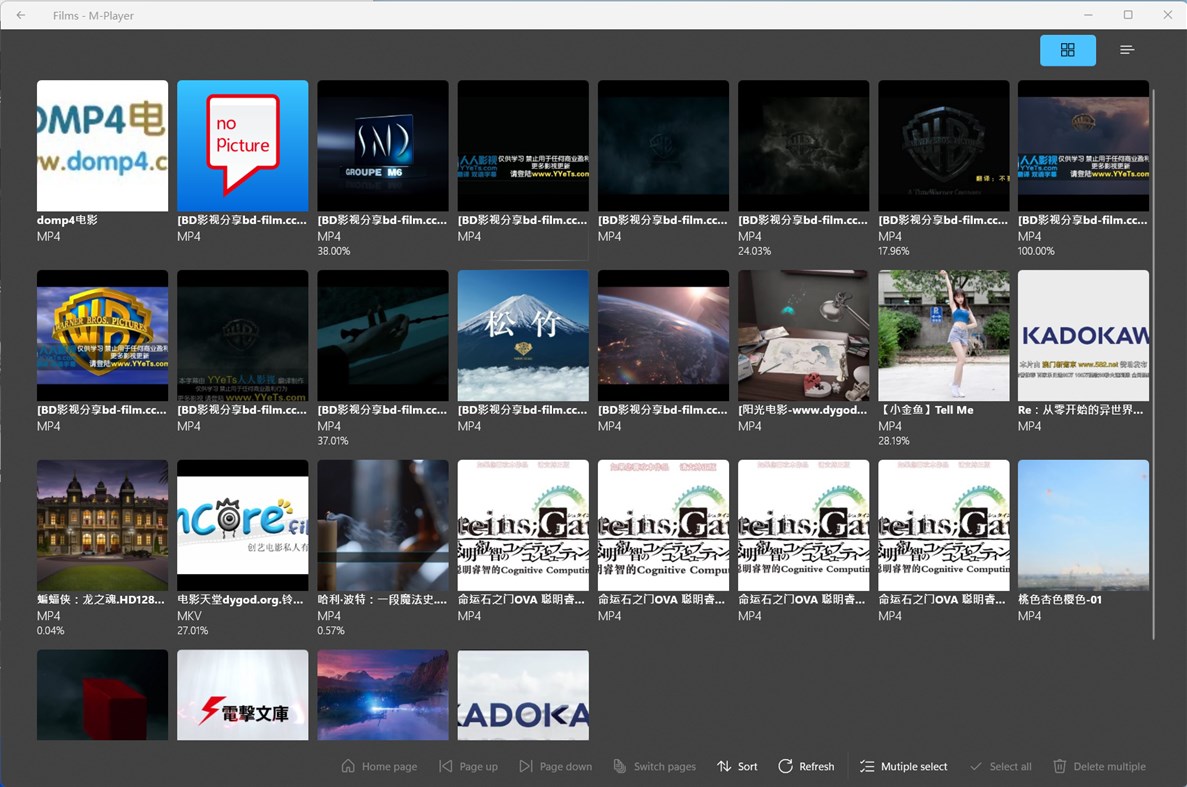
Task: Toggle the grid view layout button
Action: (1067, 49)
